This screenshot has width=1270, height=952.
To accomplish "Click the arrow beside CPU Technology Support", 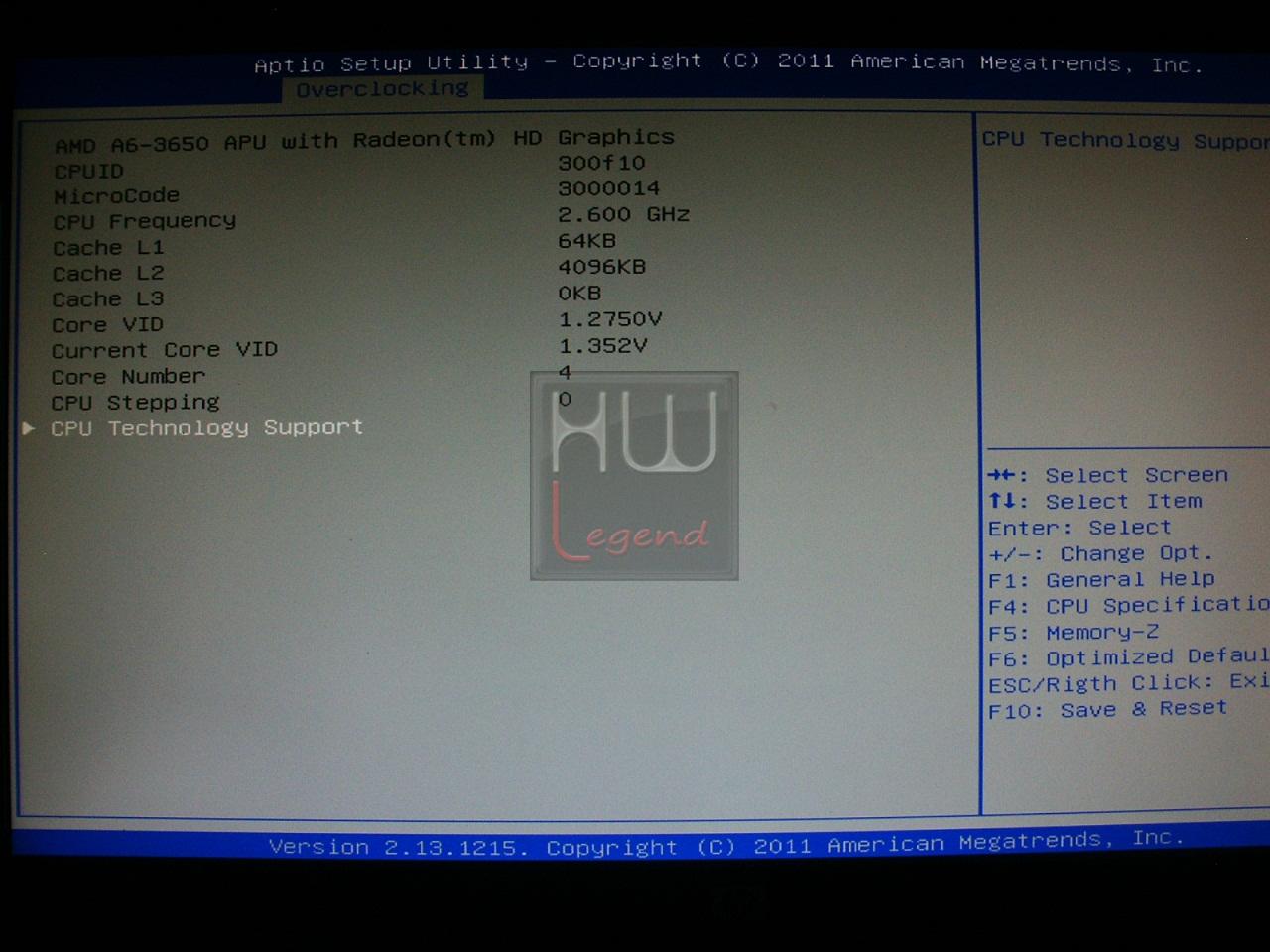I will [x=29, y=428].
